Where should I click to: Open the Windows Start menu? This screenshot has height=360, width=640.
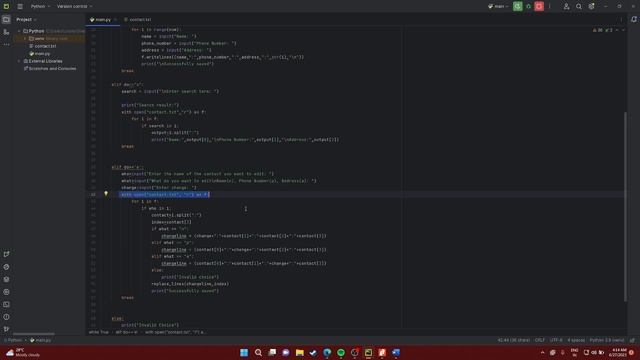(x=244, y=352)
